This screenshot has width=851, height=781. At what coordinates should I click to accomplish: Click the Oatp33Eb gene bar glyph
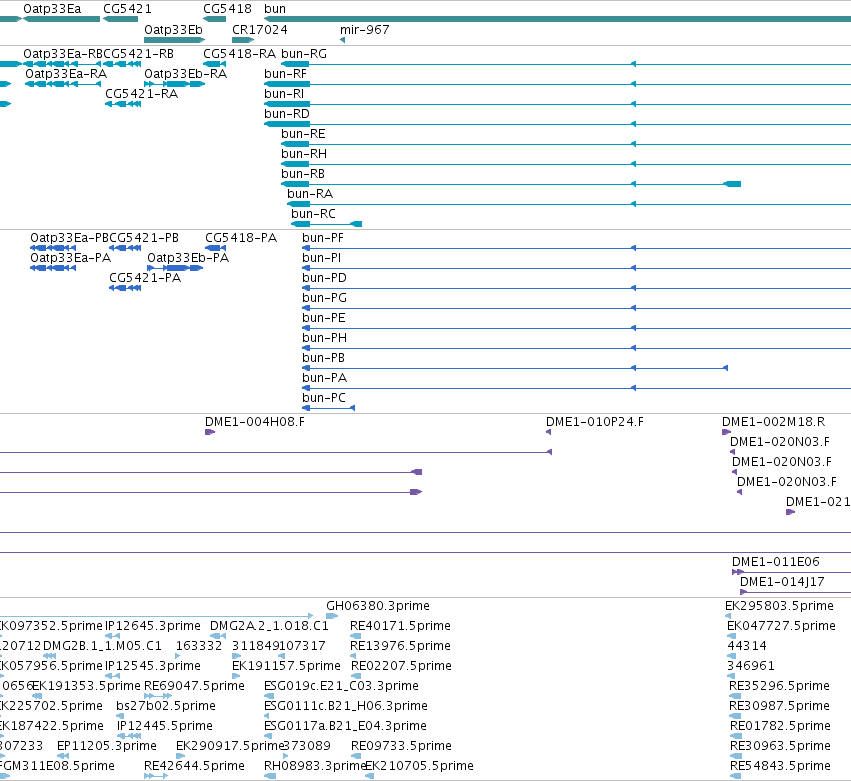(174, 40)
